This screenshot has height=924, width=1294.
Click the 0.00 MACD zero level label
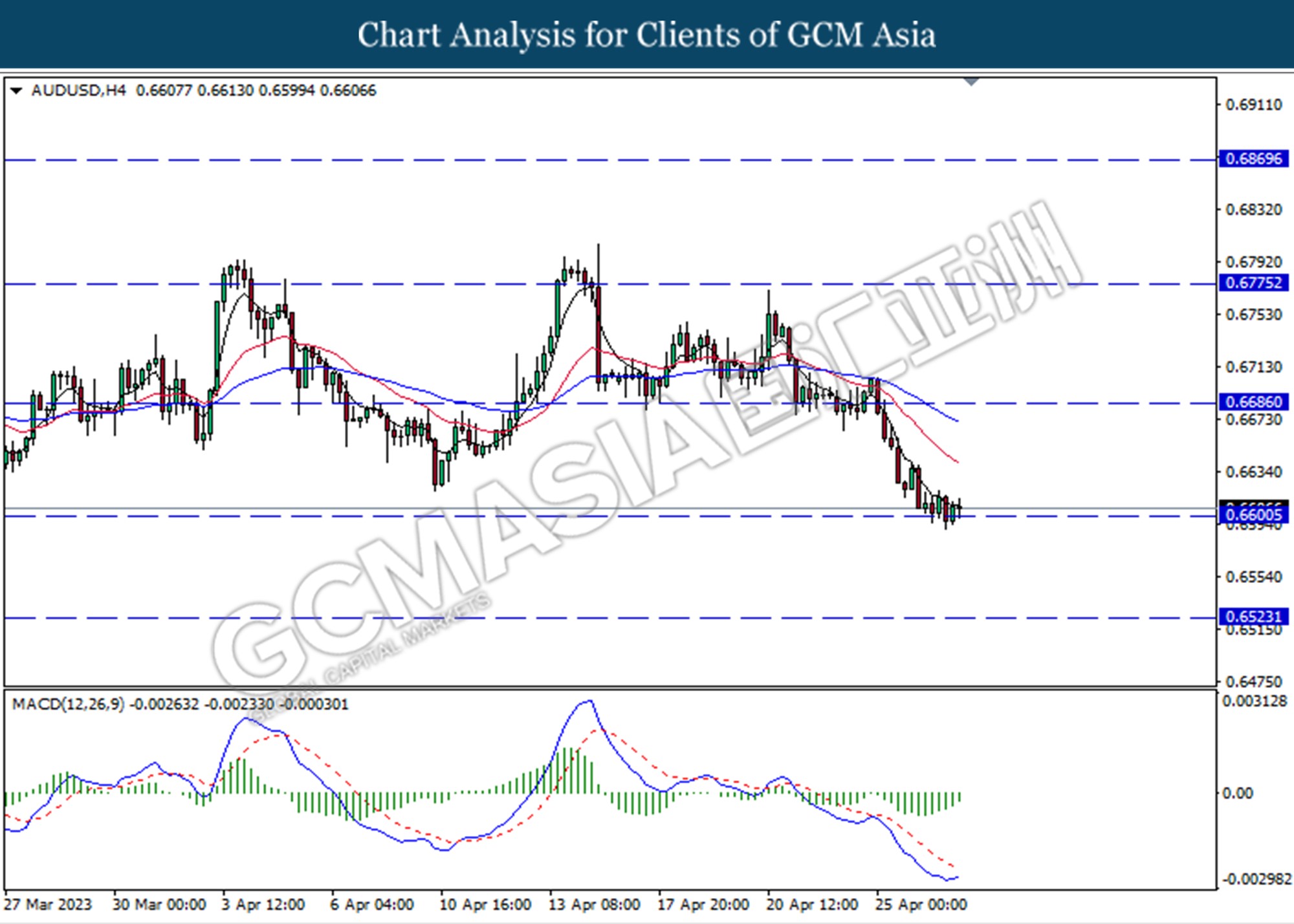[x=1237, y=793]
